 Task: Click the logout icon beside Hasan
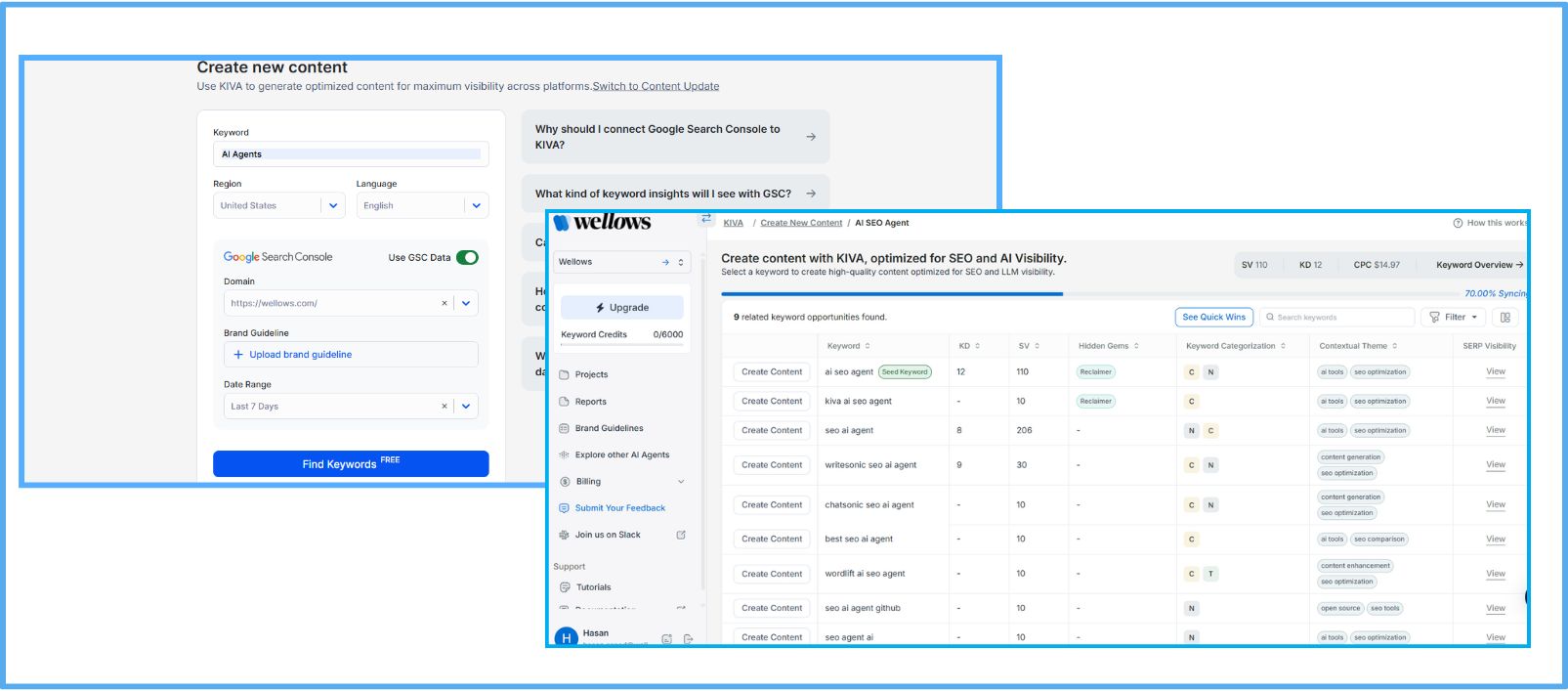[x=688, y=639]
